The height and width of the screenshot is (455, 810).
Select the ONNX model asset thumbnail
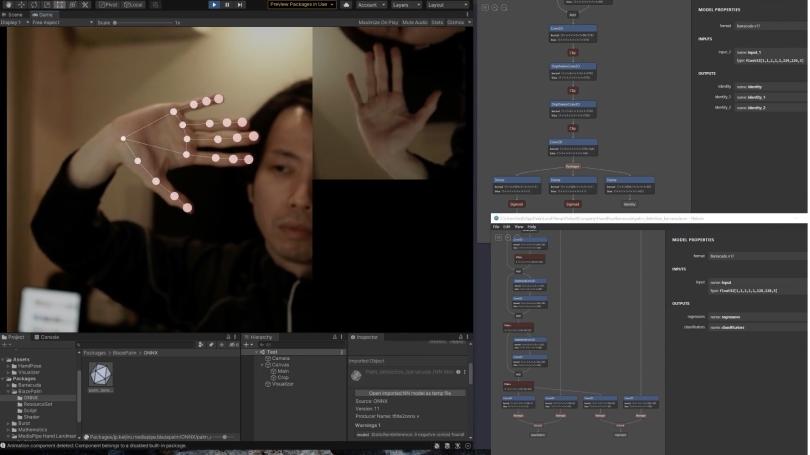pos(101,374)
